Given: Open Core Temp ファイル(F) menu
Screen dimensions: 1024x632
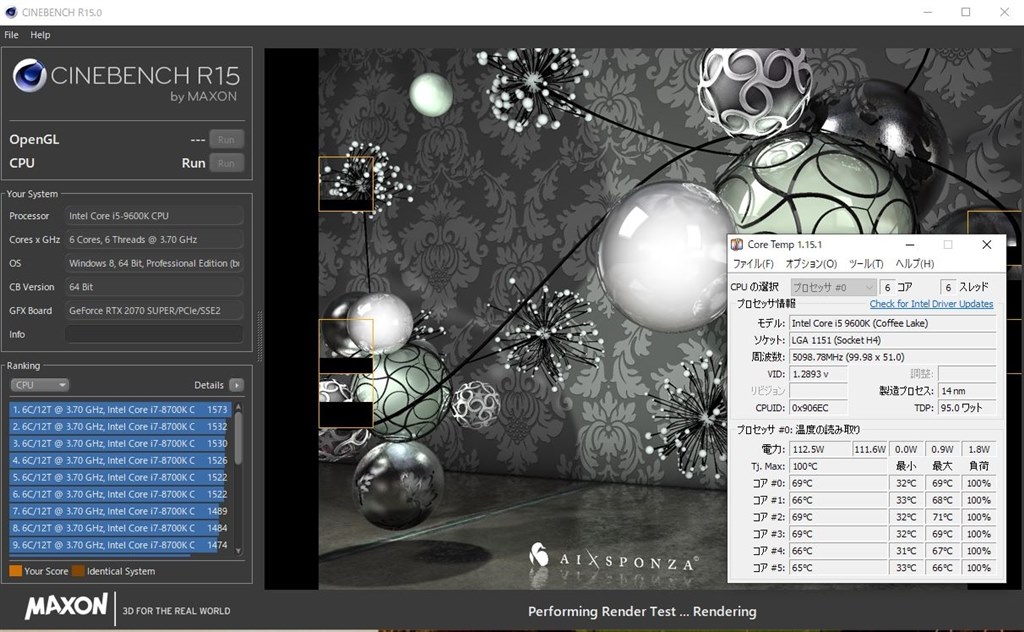Looking at the screenshot, I should [753, 264].
